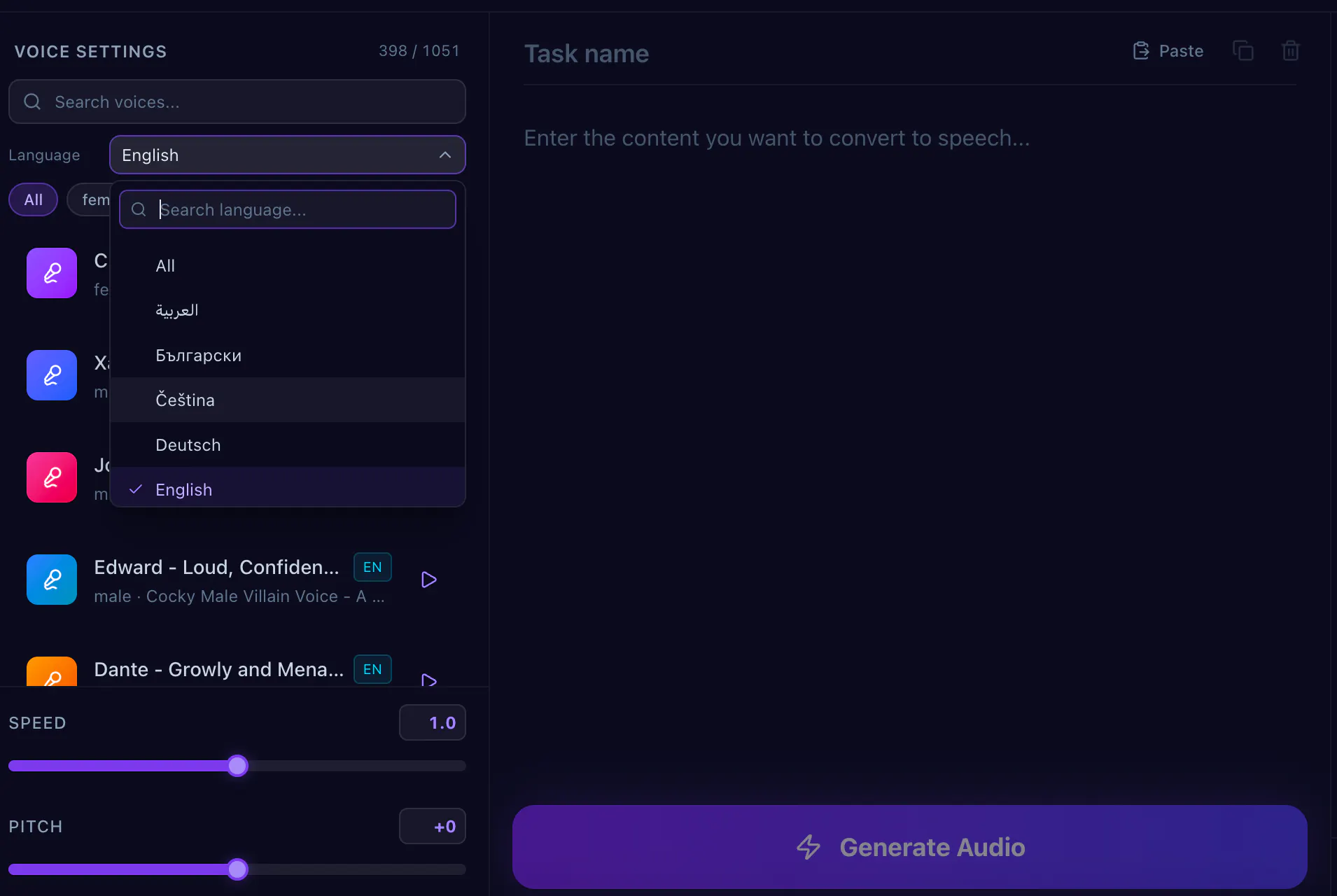Choose All in language list
Image resolution: width=1337 pixels, height=896 pixels.
coord(288,266)
